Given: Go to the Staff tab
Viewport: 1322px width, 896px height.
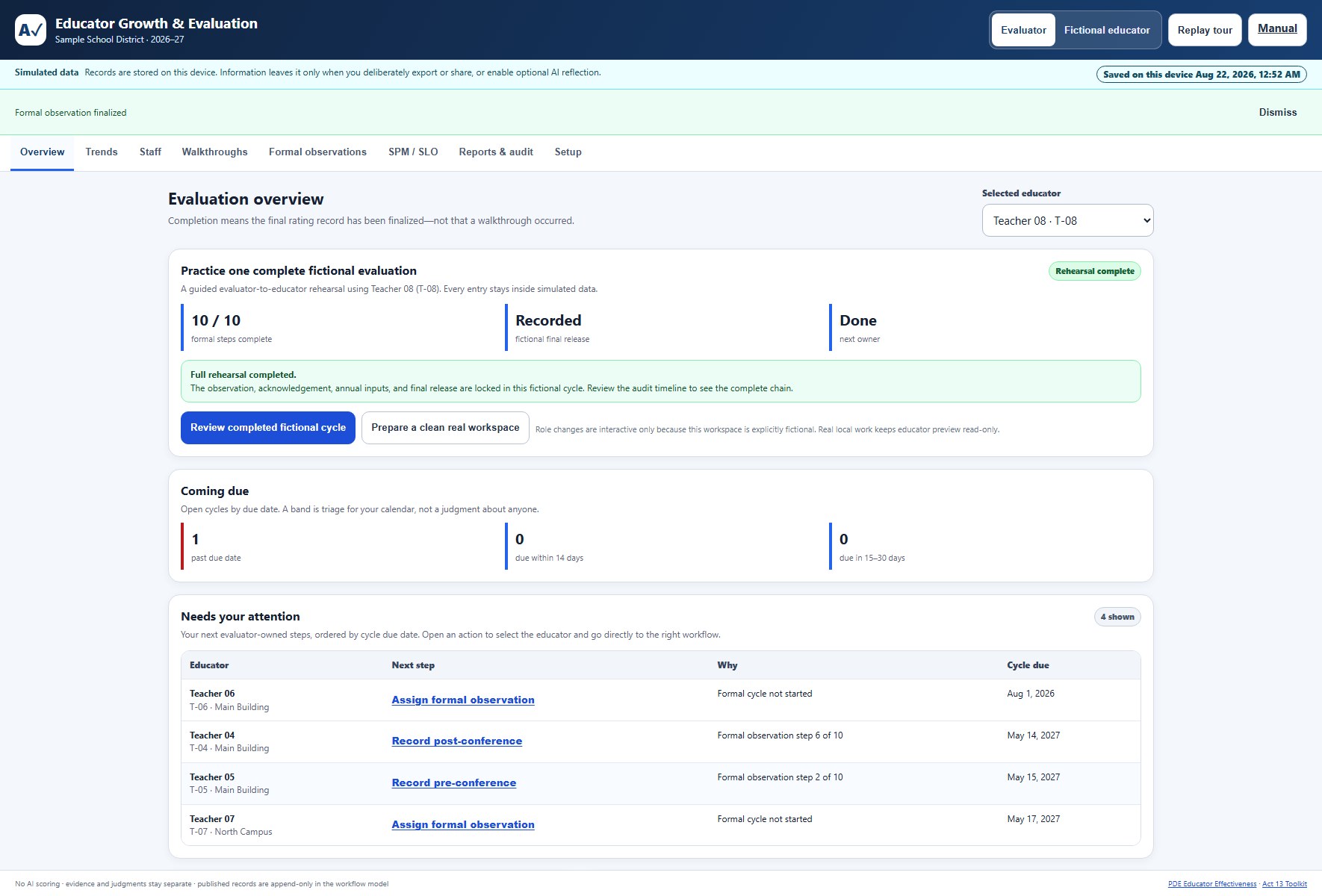Looking at the screenshot, I should click(x=150, y=152).
